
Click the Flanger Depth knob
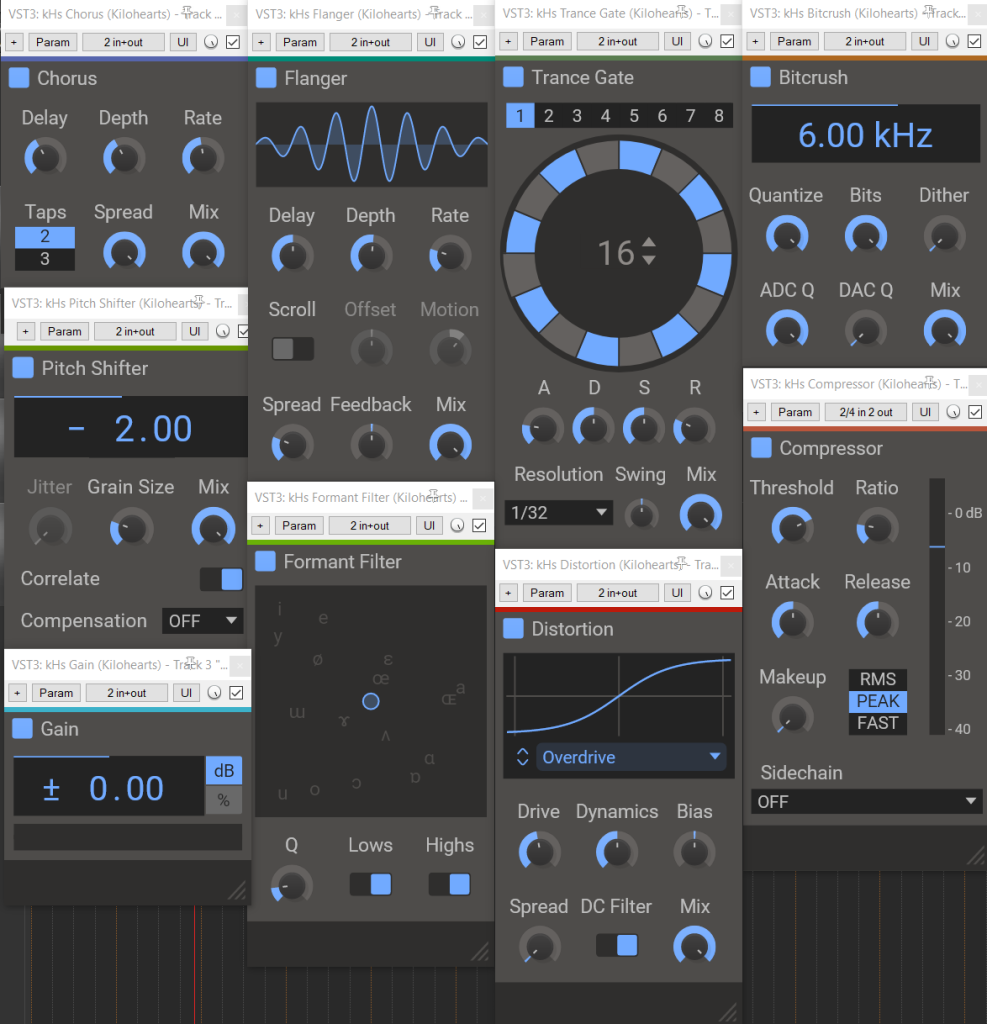pos(371,255)
